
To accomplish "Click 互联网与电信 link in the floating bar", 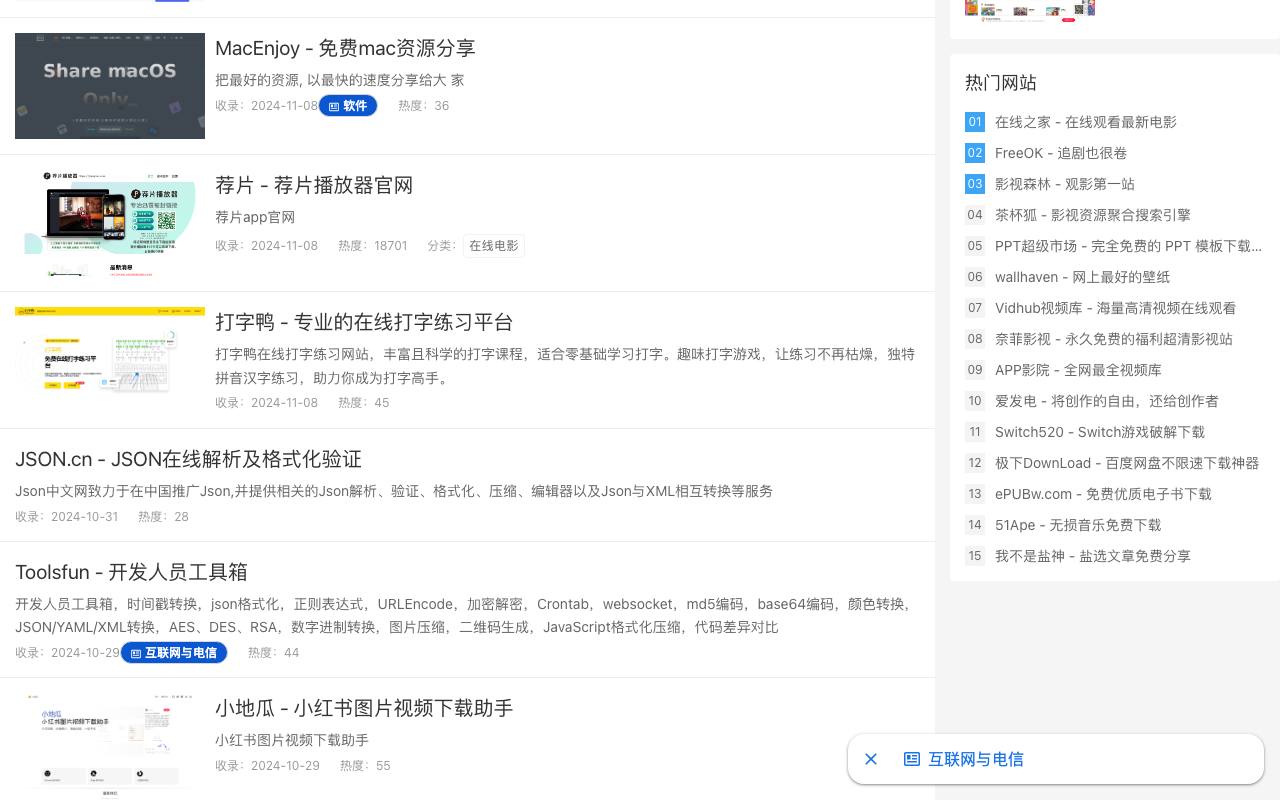I will [x=975, y=759].
